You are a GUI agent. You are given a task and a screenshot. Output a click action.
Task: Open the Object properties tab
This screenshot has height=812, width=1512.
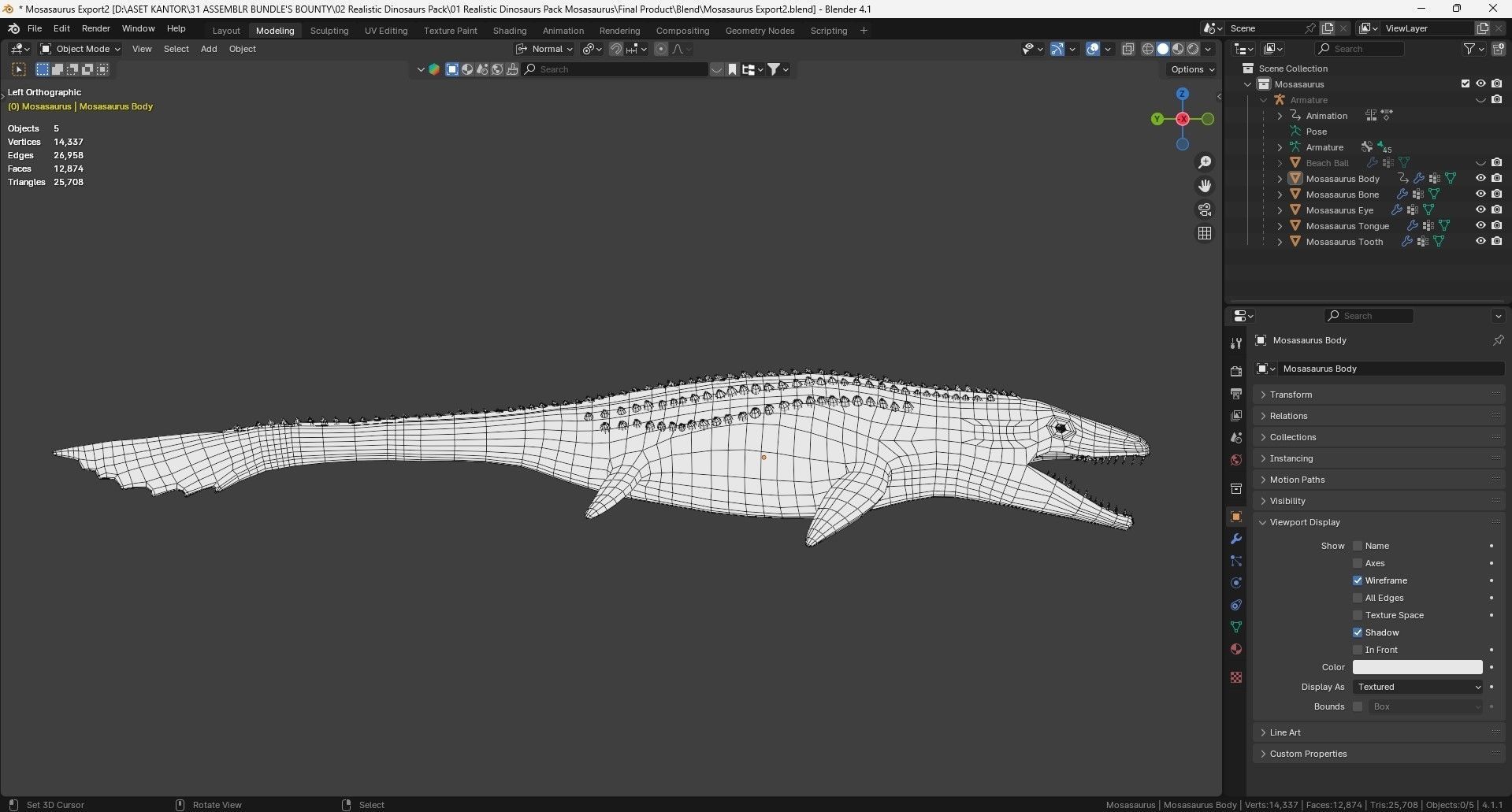pos(1235,517)
